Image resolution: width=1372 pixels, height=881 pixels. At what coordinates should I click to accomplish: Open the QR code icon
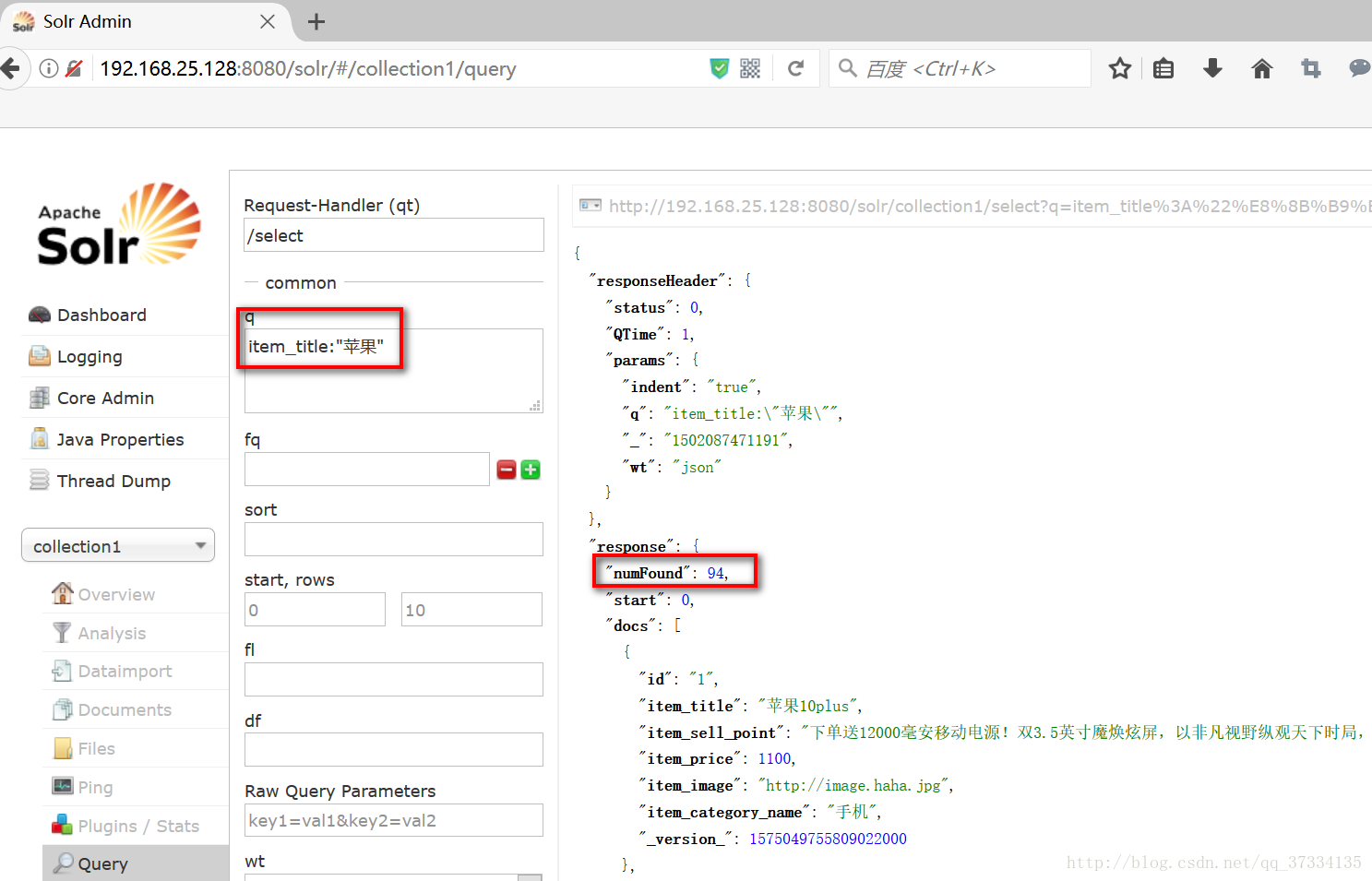[750, 68]
